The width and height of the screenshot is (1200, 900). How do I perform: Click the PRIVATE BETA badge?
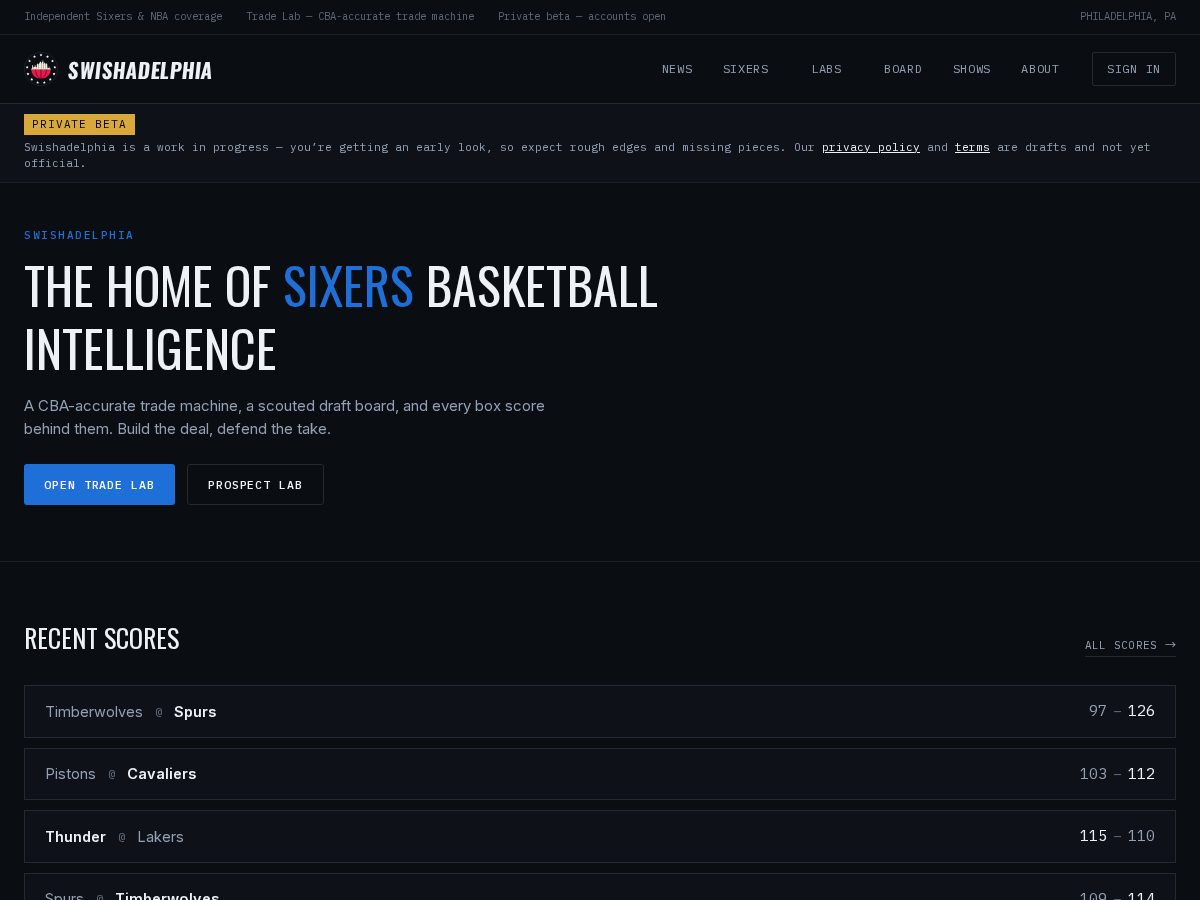79,124
